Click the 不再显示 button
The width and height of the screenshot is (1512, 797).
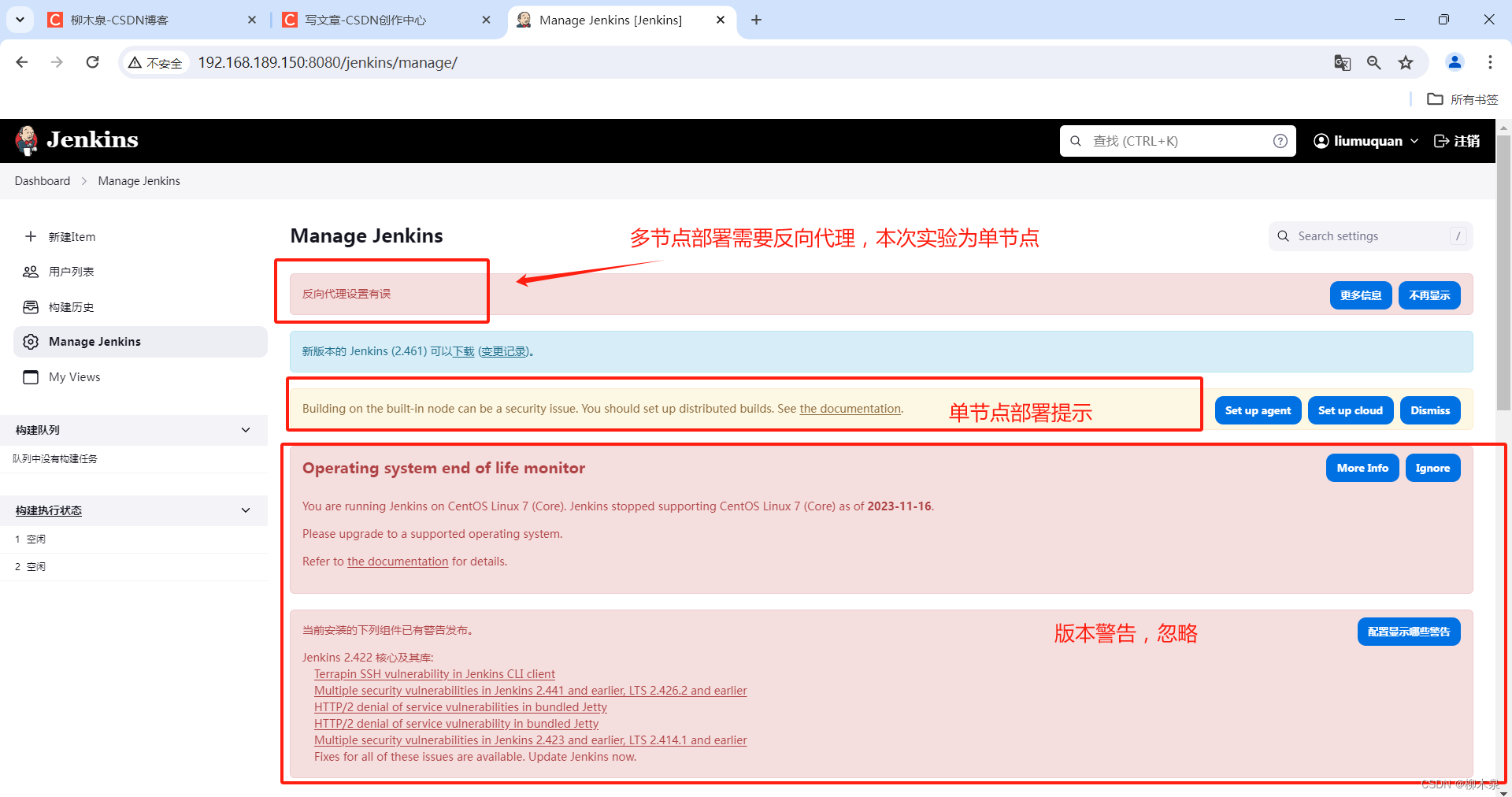[1429, 295]
